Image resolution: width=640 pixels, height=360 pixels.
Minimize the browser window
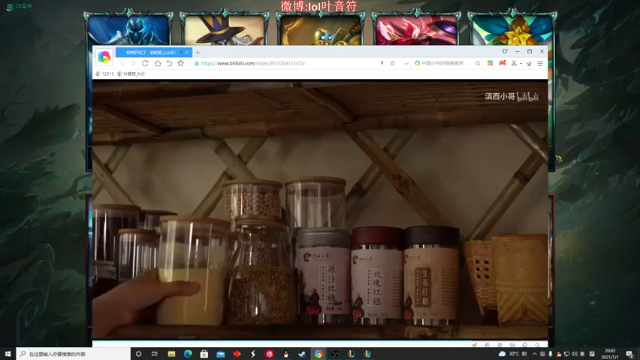[x=517, y=51]
